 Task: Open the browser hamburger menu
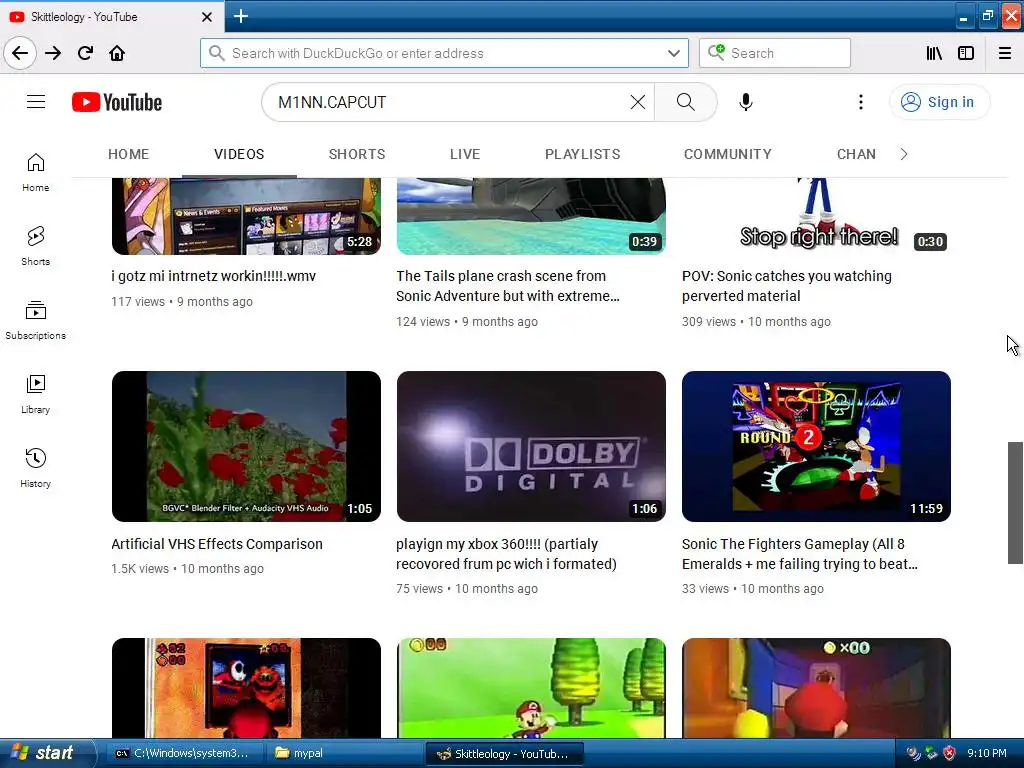click(x=1005, y=53)
